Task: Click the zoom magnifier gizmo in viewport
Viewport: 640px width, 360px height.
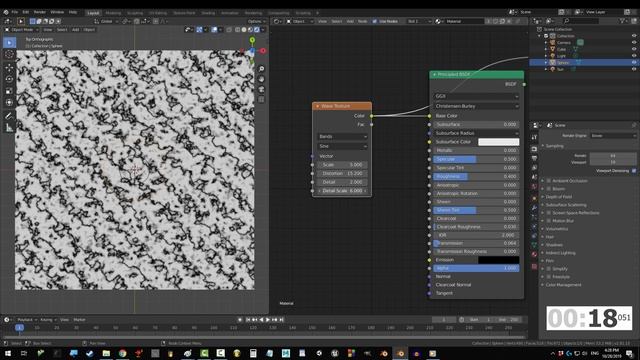Action: (261, 69)
